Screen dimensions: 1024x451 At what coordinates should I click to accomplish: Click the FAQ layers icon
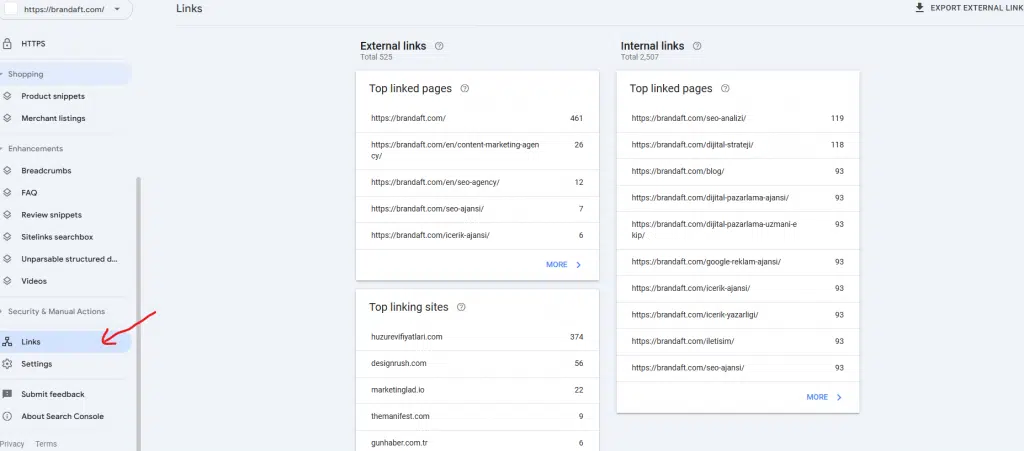click(x=7, y=193)
